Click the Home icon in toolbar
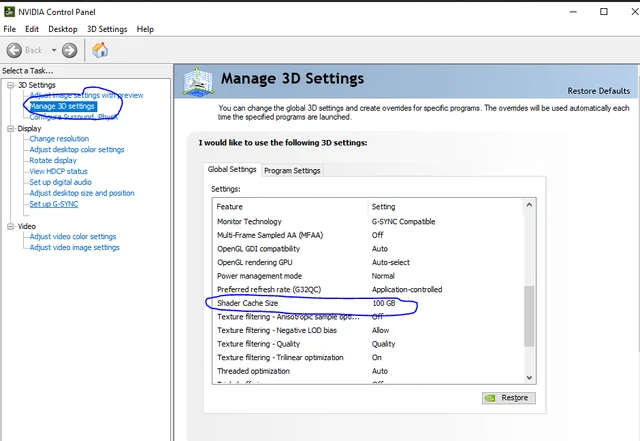The width and height of the screenshot is (640, 441). point(100,50)
